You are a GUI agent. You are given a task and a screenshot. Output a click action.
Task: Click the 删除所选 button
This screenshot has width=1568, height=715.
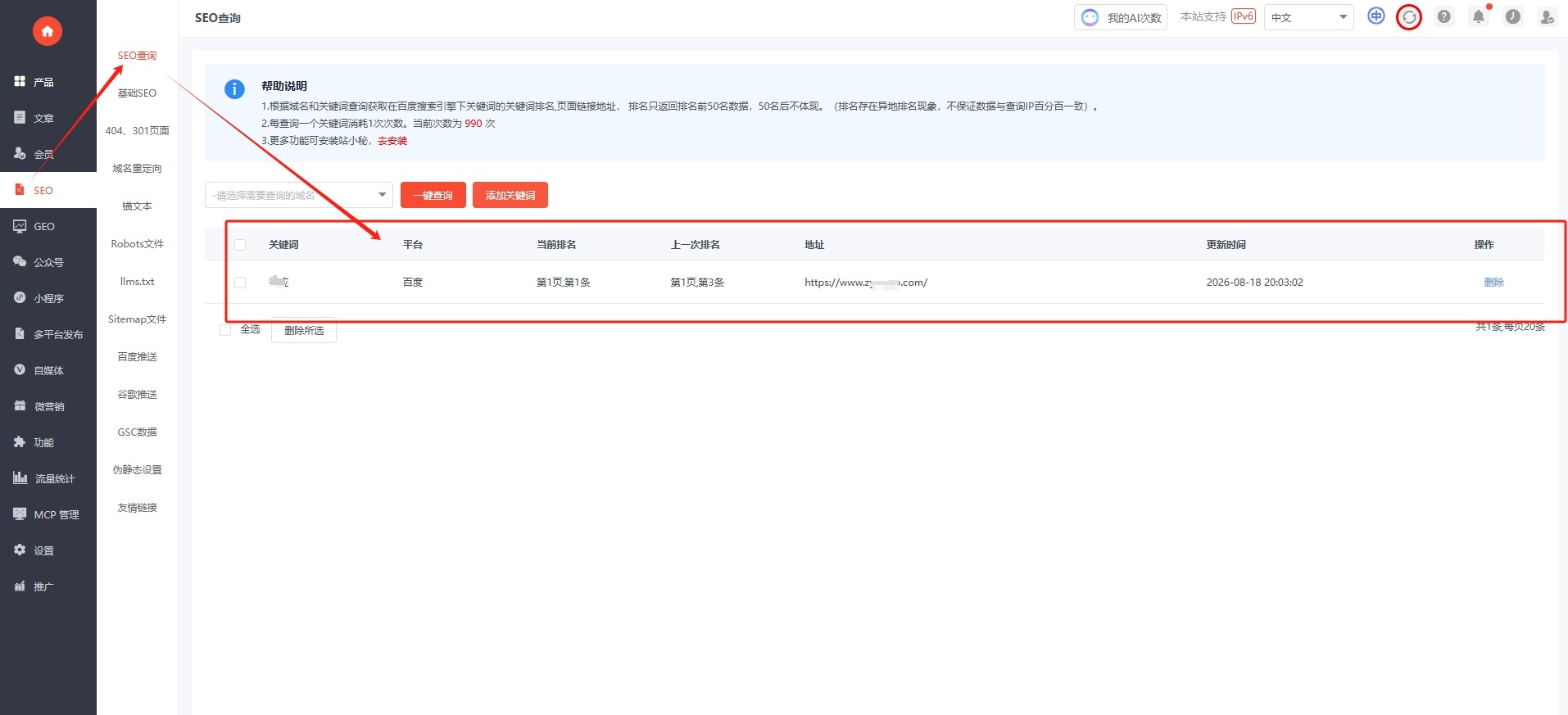pyautogui.click(x=304, y=330)
